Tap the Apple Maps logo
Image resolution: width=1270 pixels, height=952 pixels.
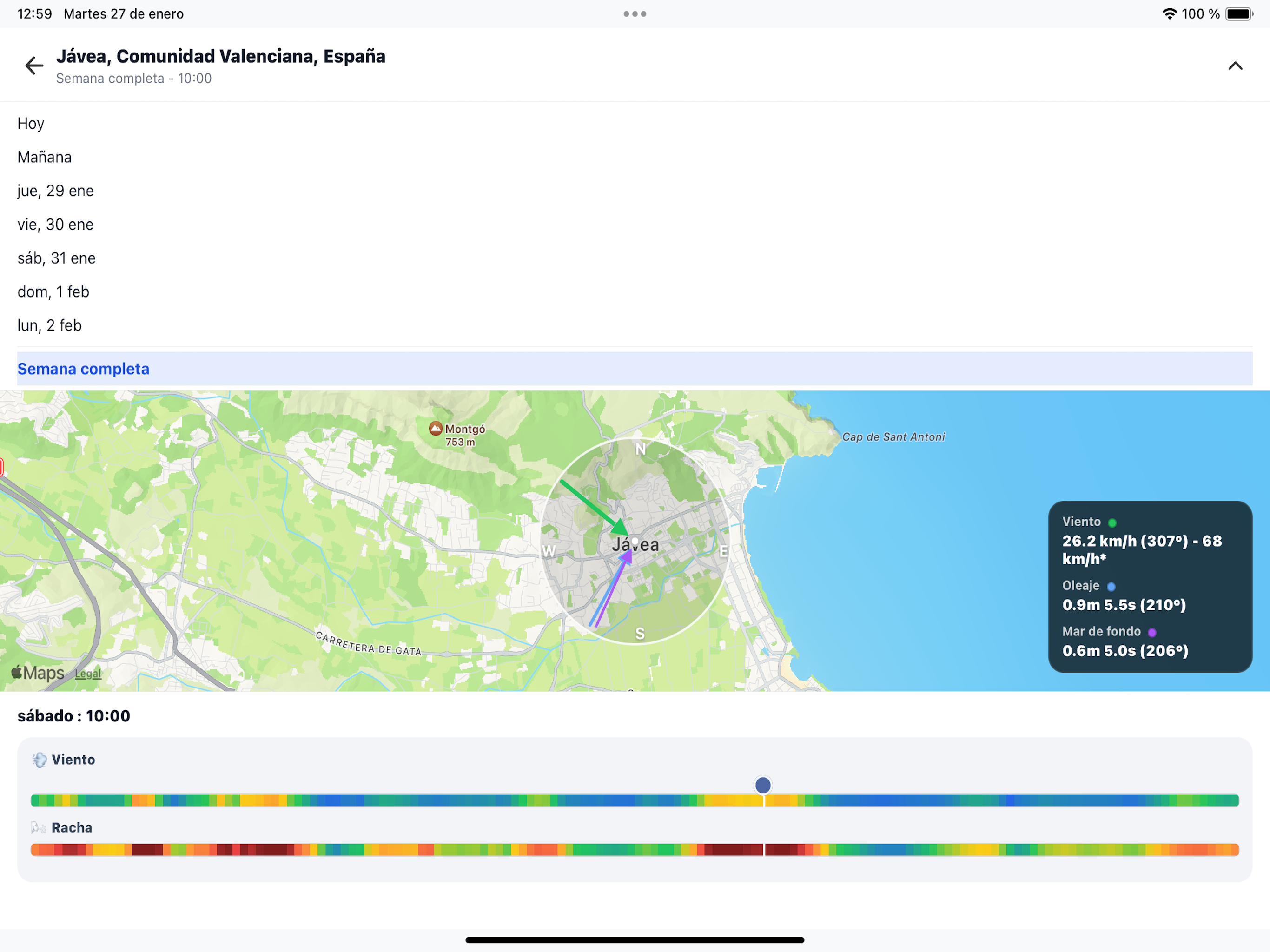click(x=38, y=672)
